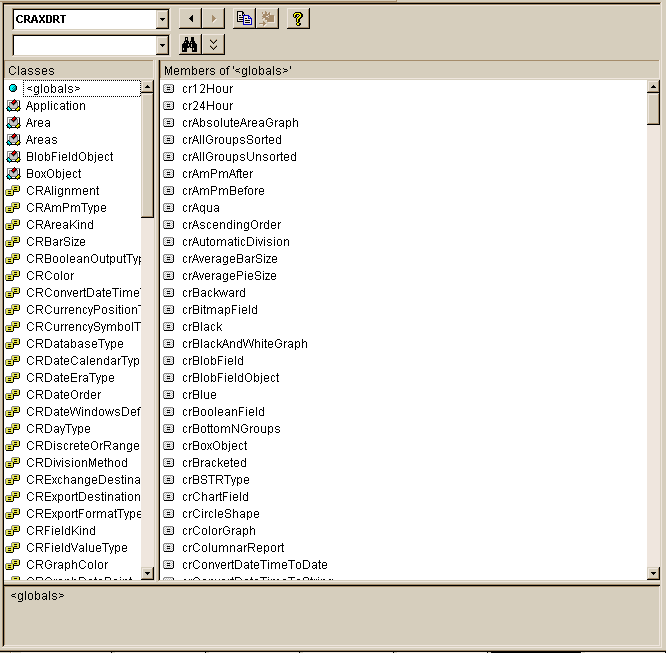The height and width of the screenshot is (653, 666).
Task: Open the search text dropdown arrow
Action: click(162, 45)
